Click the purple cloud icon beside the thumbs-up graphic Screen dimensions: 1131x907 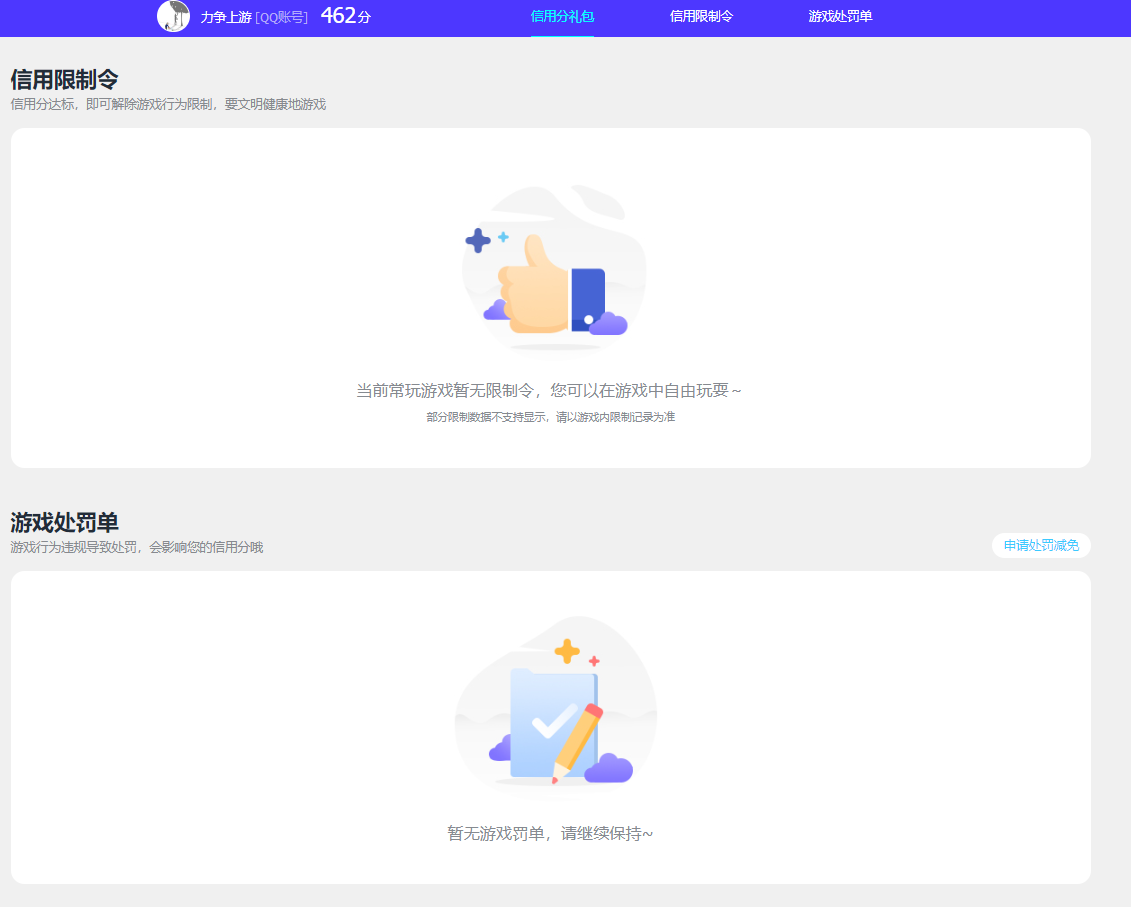coord(609,325)
